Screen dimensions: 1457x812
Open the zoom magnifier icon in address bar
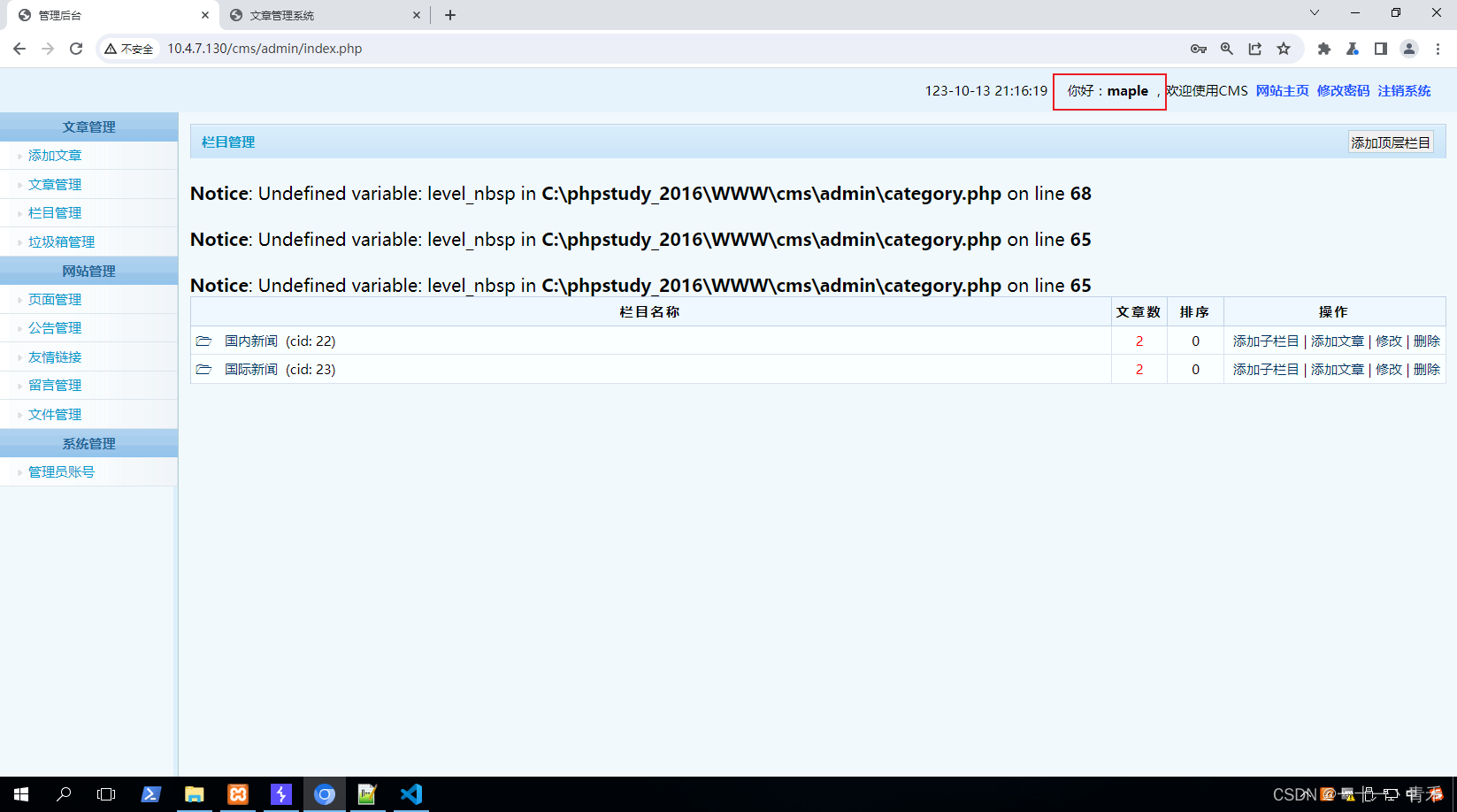pos(1227,49)
